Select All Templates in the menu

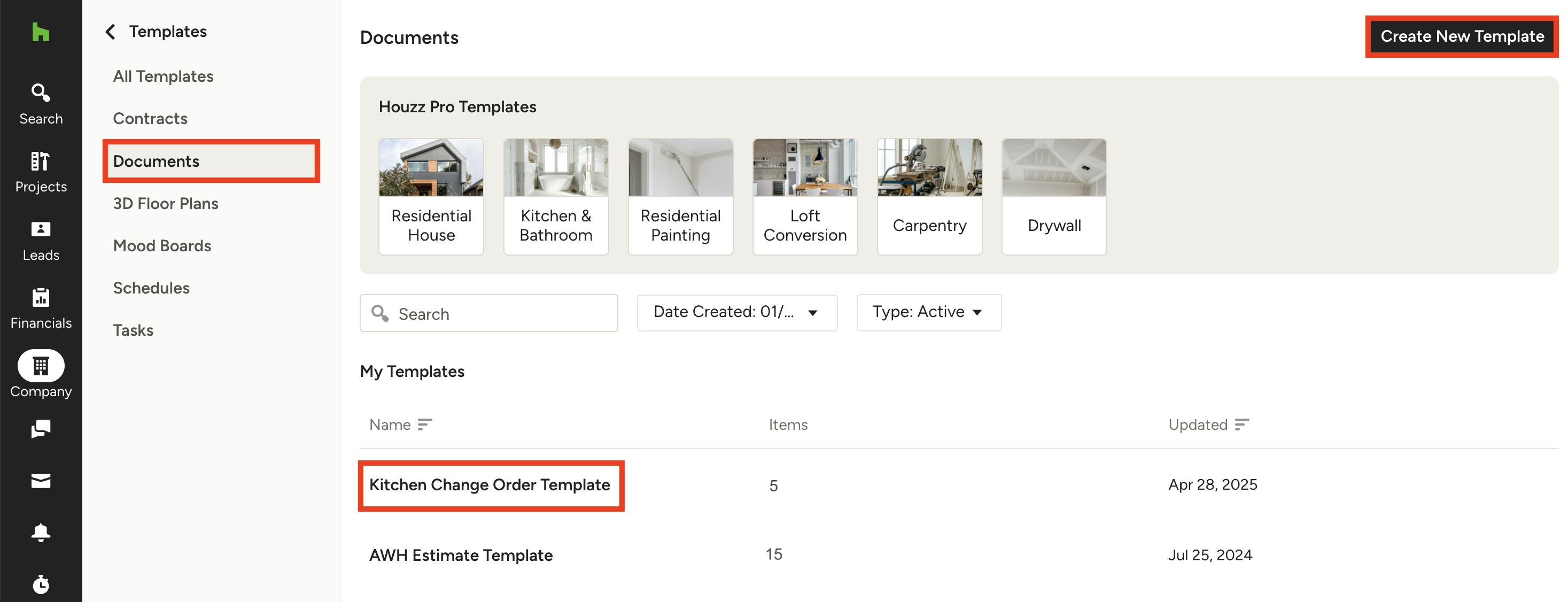[163, 76]
